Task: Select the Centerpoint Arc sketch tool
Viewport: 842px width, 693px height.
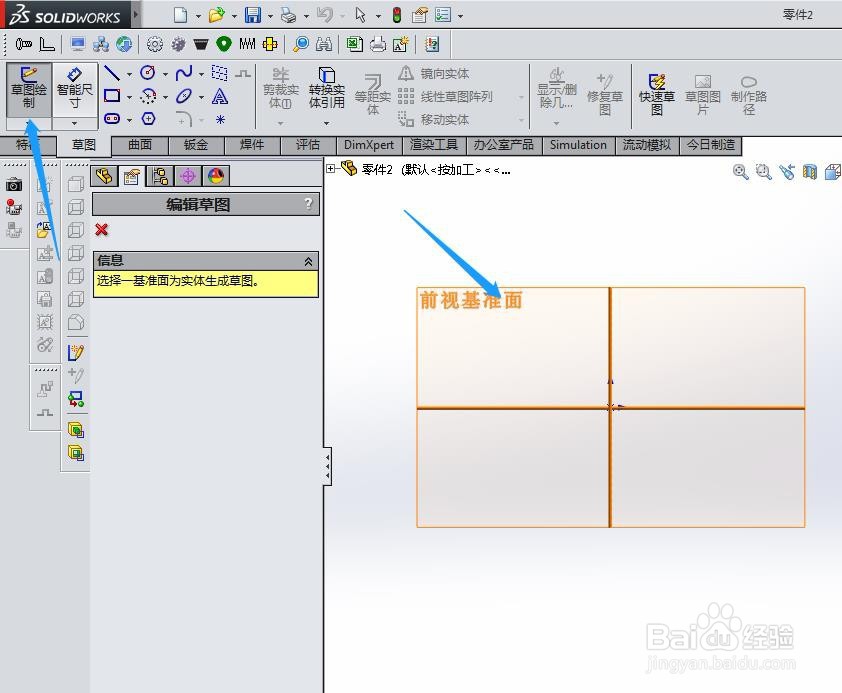Action: pos(148,96)
